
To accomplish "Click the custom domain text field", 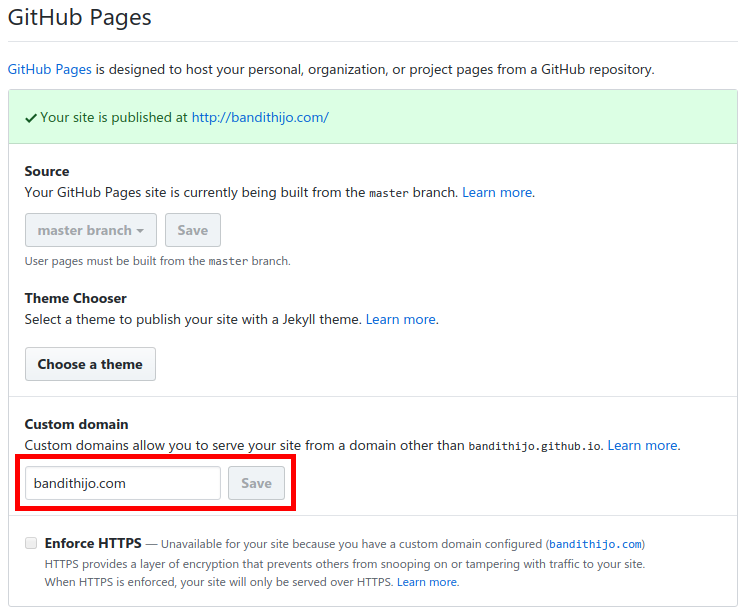I will [x=122, y=483].
